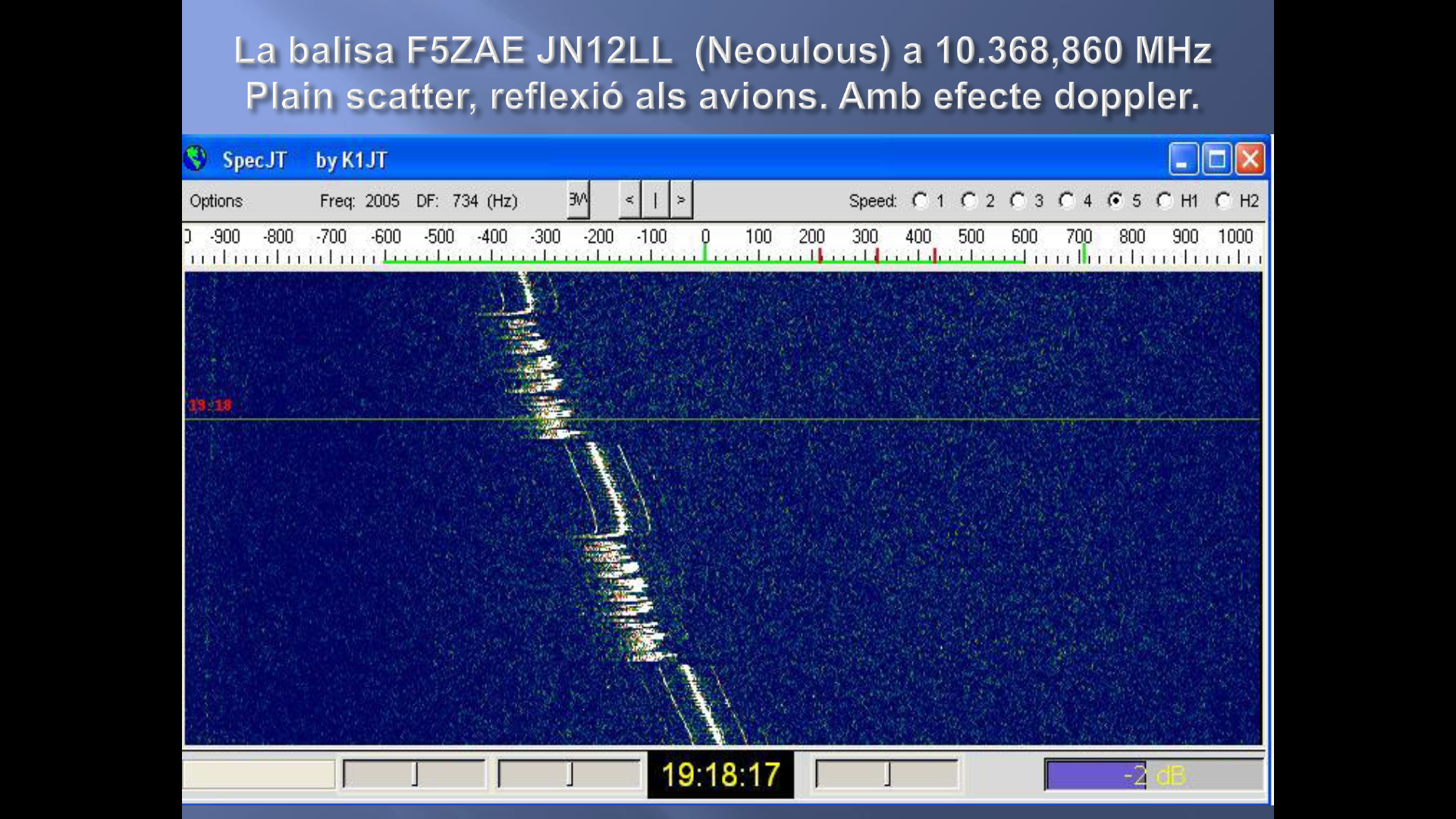The image size is (1456, 819).
Task: Click the -2 dB level meter
Action: point(1153,775)
